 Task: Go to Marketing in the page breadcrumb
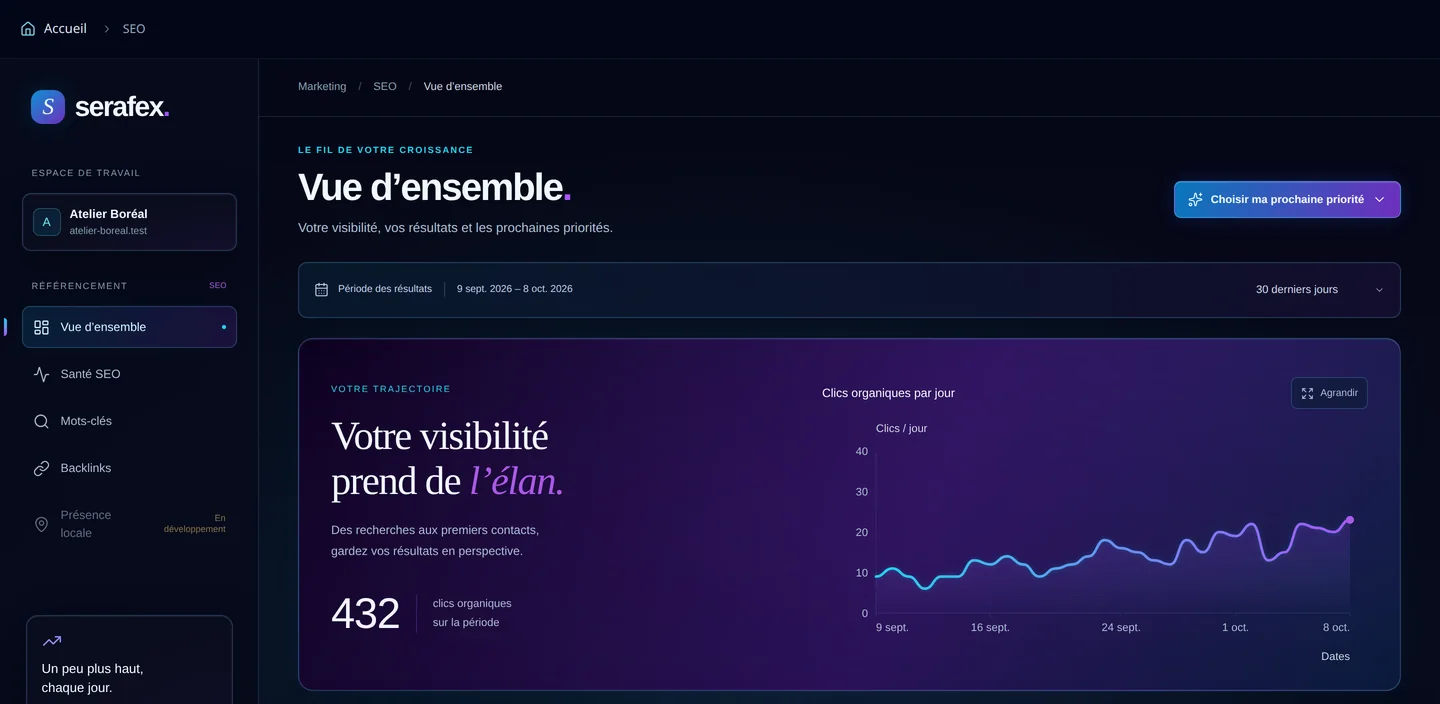tap(322, 87)
